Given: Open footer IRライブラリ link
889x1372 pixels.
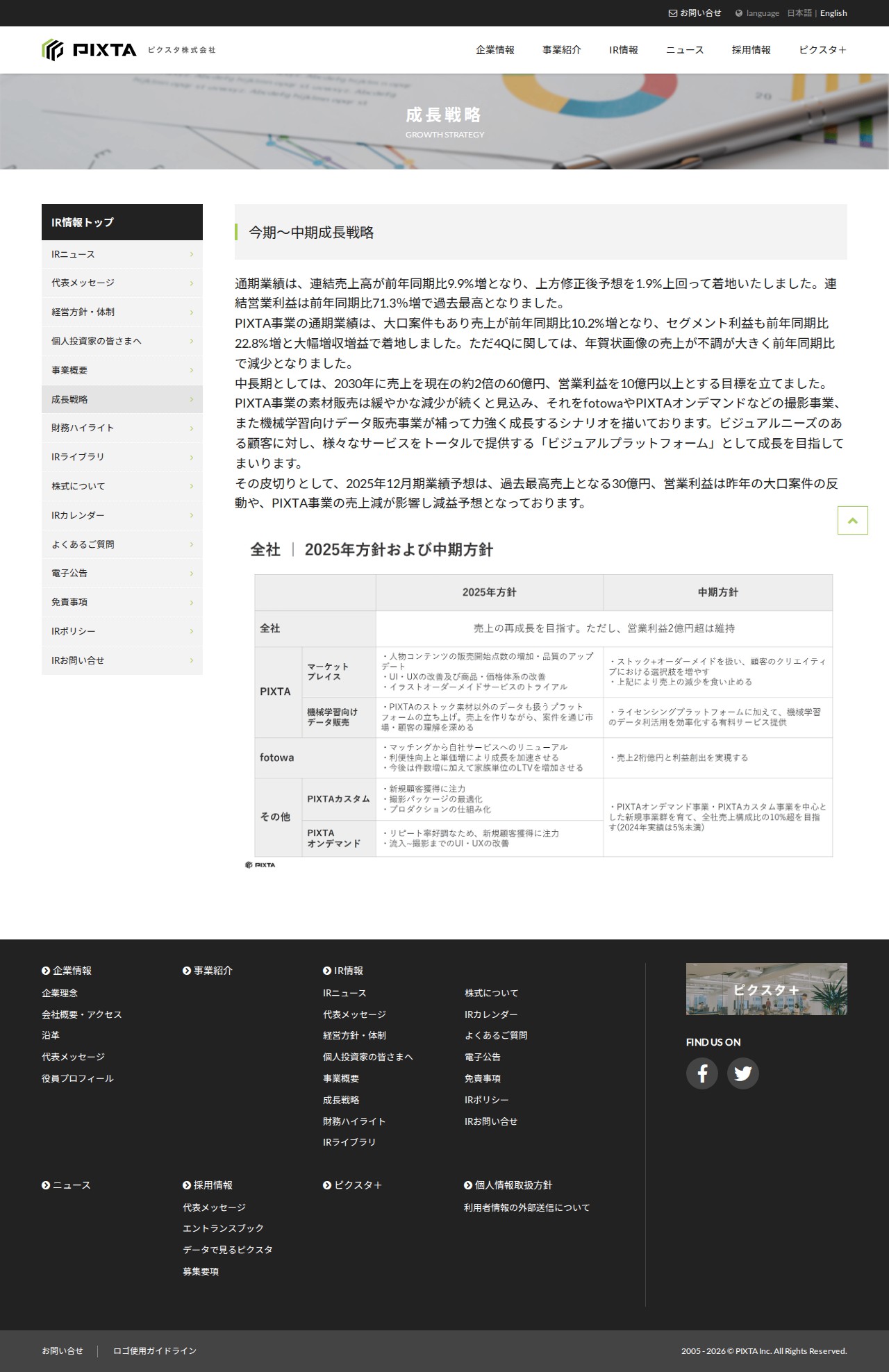Looking at the screenshot, I should point(349,1143).
